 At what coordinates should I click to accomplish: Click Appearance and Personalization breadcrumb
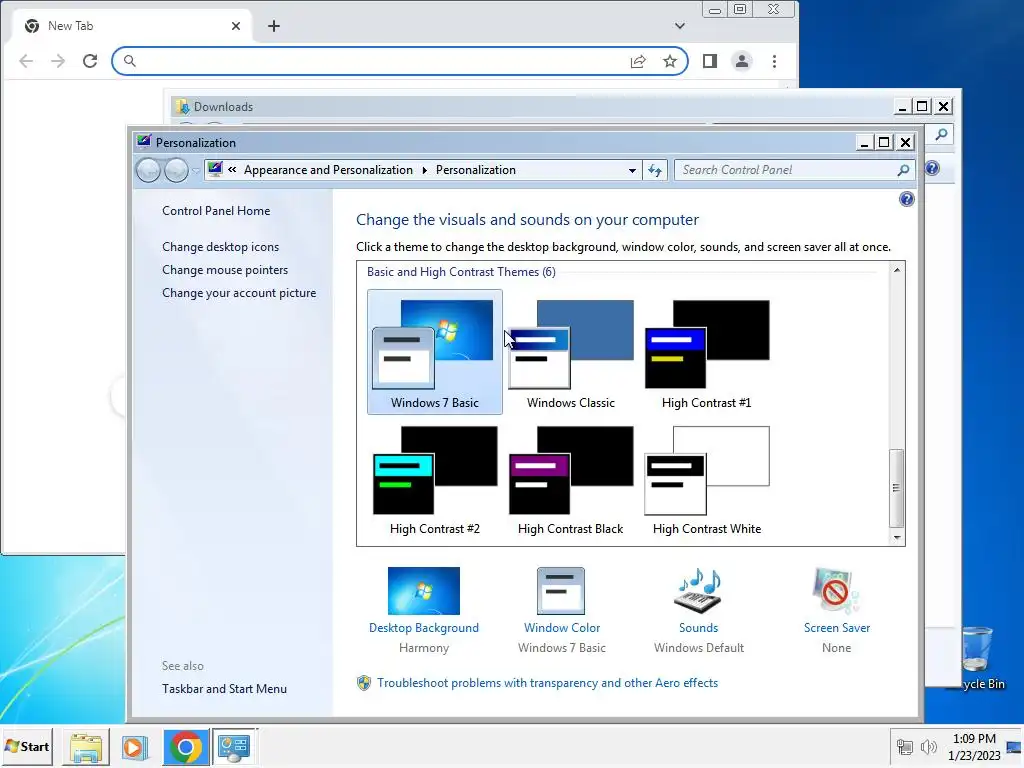tap(328, 170)
